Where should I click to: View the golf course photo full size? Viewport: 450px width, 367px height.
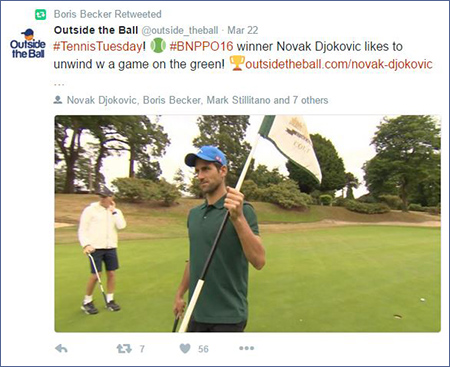(x=248, y=223)
